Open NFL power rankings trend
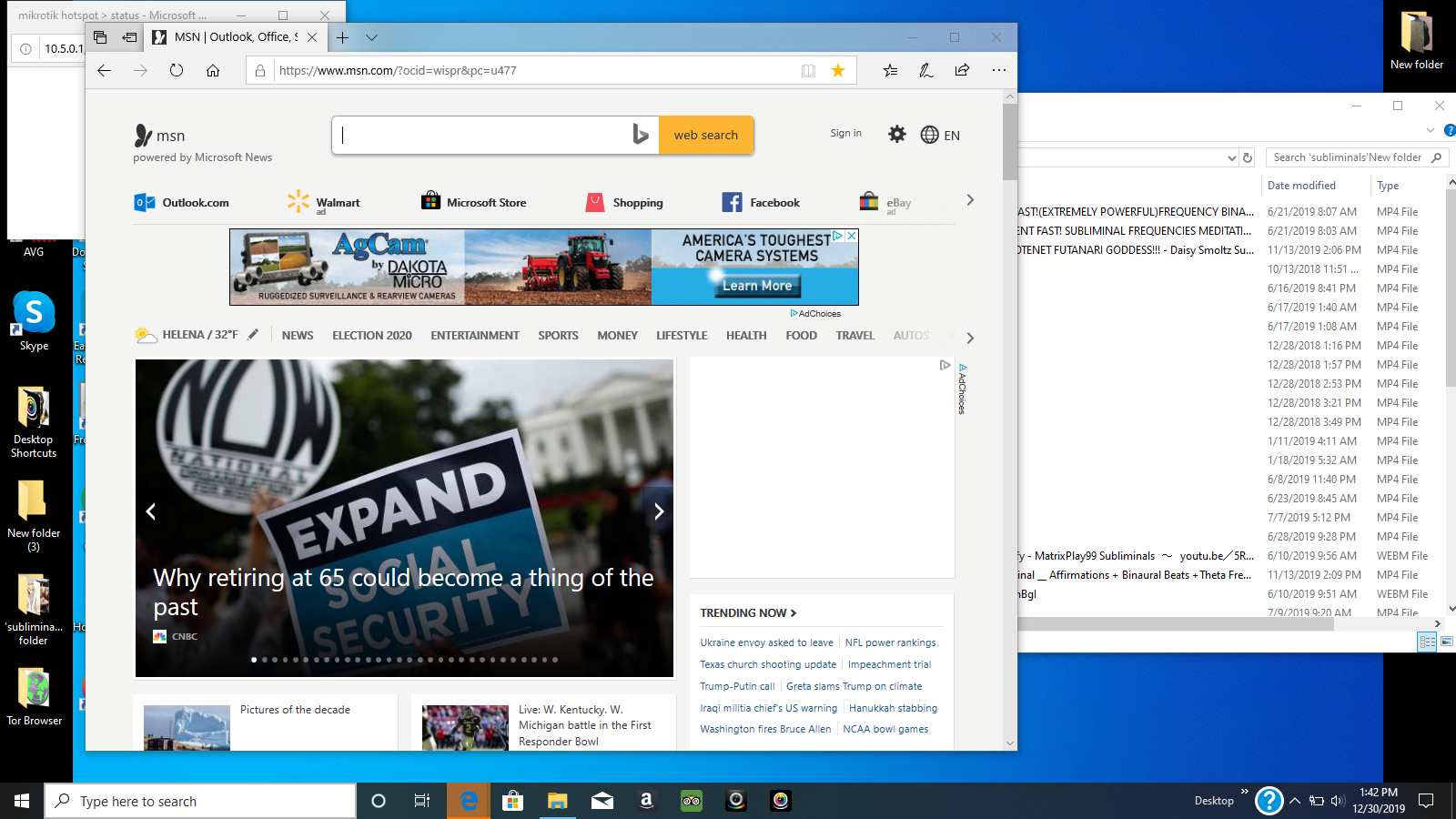Screen dimensions: 1456x819 (x=890, y=642)
